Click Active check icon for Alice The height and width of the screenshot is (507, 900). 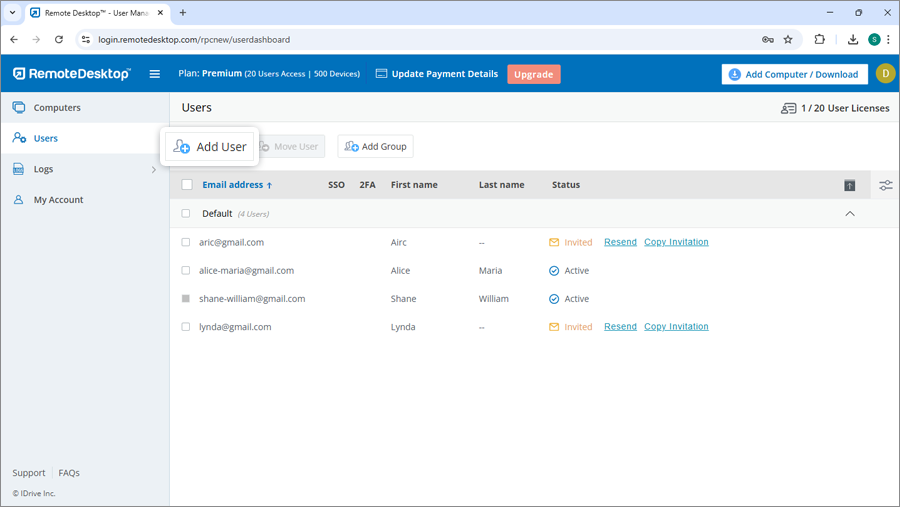554,270
